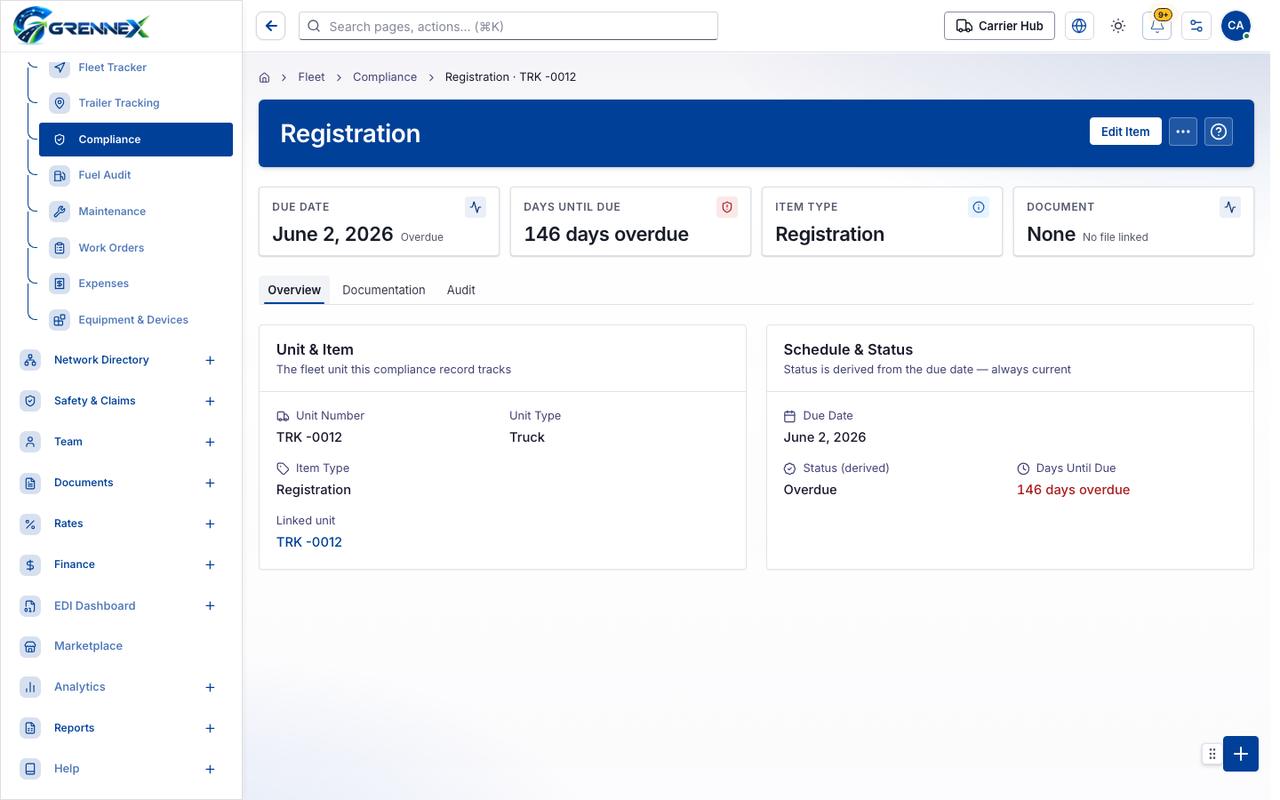Switch to the Overview tab
Viewport: 1280px width, 800px height.
pos(294,290)
